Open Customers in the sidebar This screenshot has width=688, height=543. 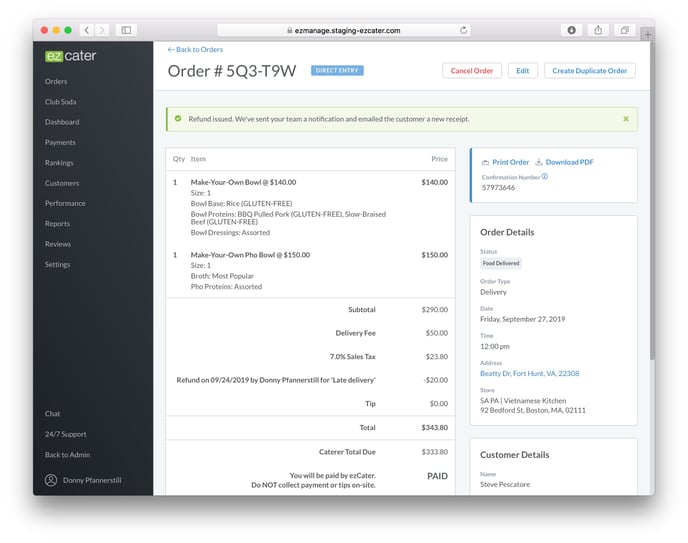click(x=62, y=183)
